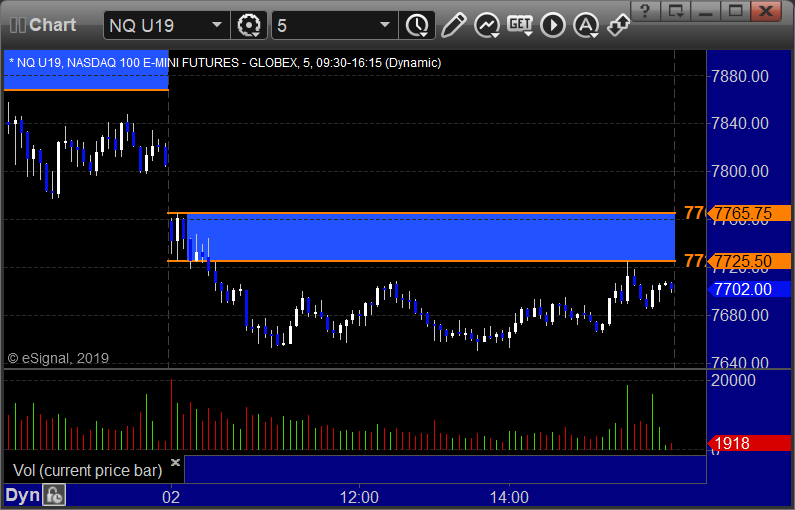Click the play replay icon
This screenshot has height=510, width=795.
coord(553,25)
